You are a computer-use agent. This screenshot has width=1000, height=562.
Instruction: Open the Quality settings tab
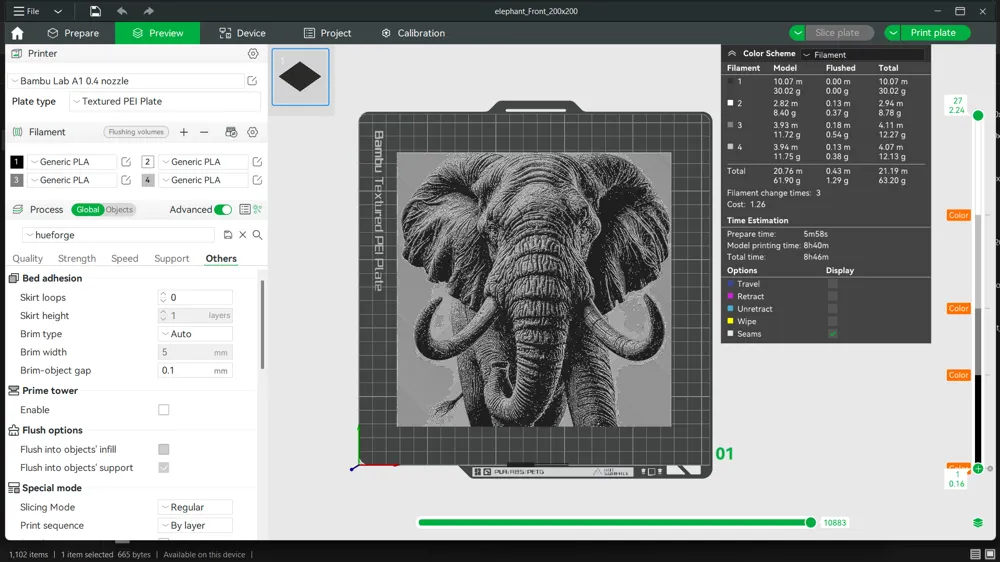(x=27, y=258)
